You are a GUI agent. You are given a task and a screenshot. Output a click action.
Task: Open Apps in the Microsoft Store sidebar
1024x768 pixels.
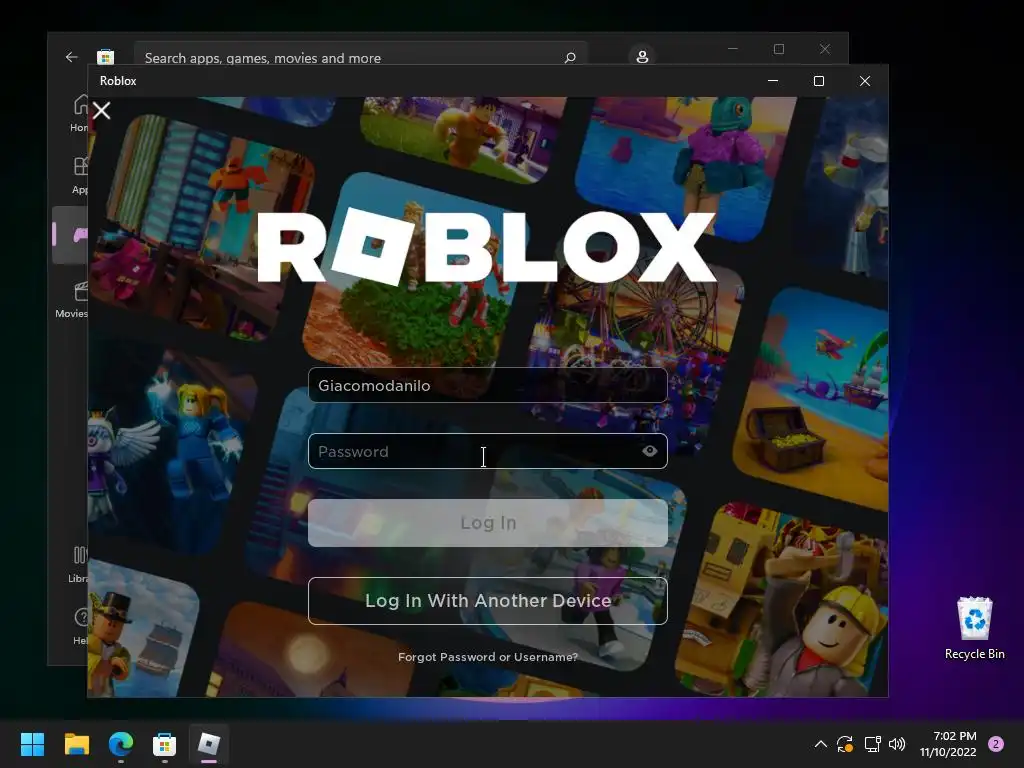point(78,175)
